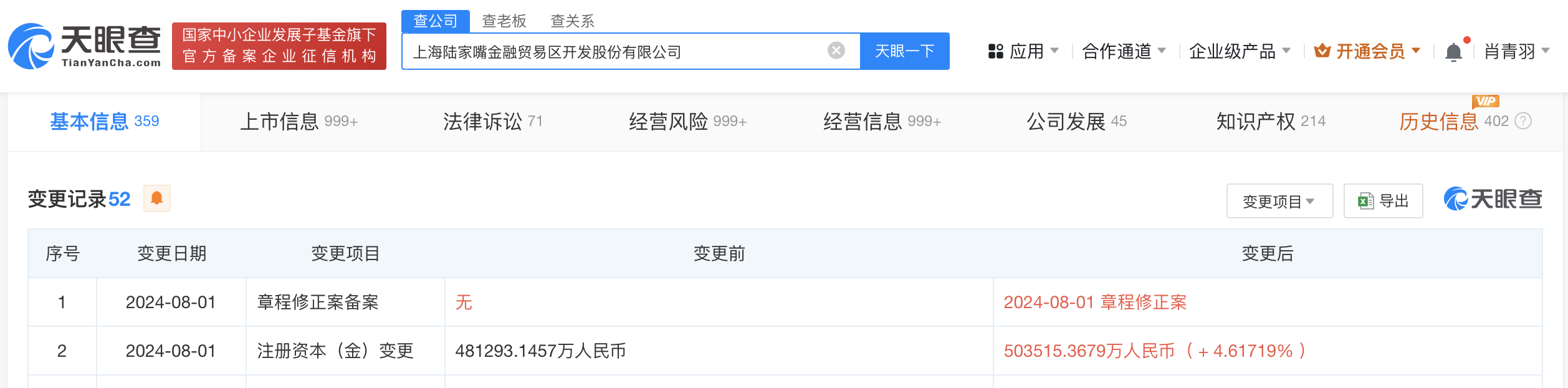Click the 开通会员 crown icon
This screenshot has height=388, width=1568.
[1322, 51]
